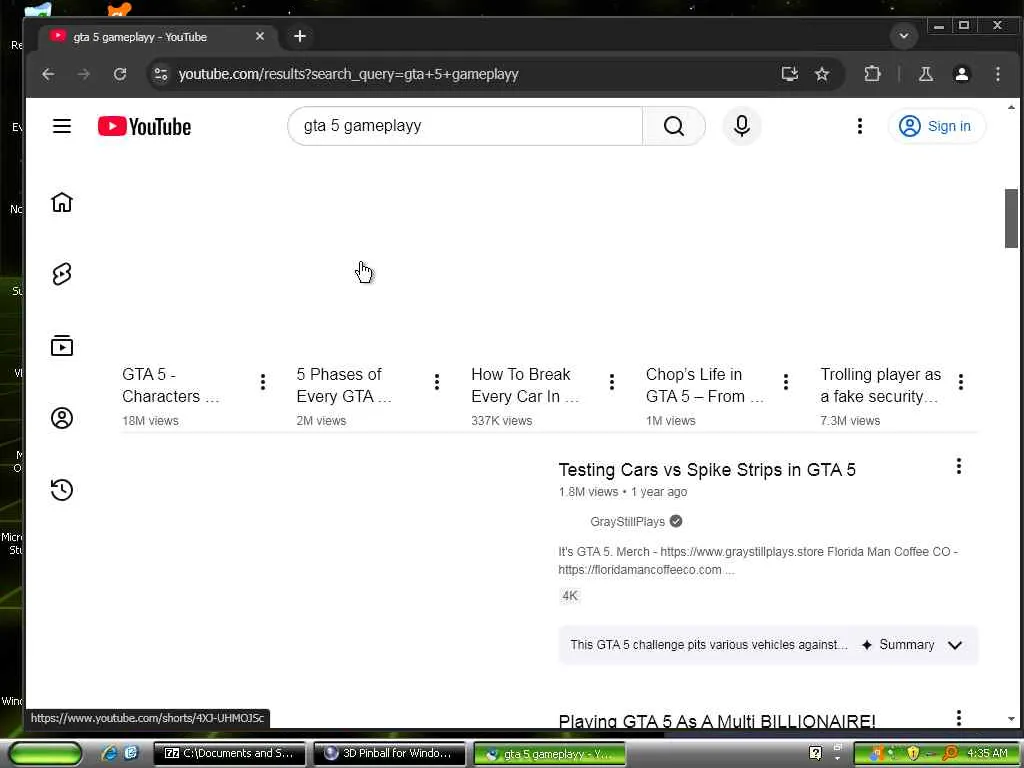This screenshot has height=768, width=1024.
Task: Click scrollbar down arrow
Action: click(1011, 719)
